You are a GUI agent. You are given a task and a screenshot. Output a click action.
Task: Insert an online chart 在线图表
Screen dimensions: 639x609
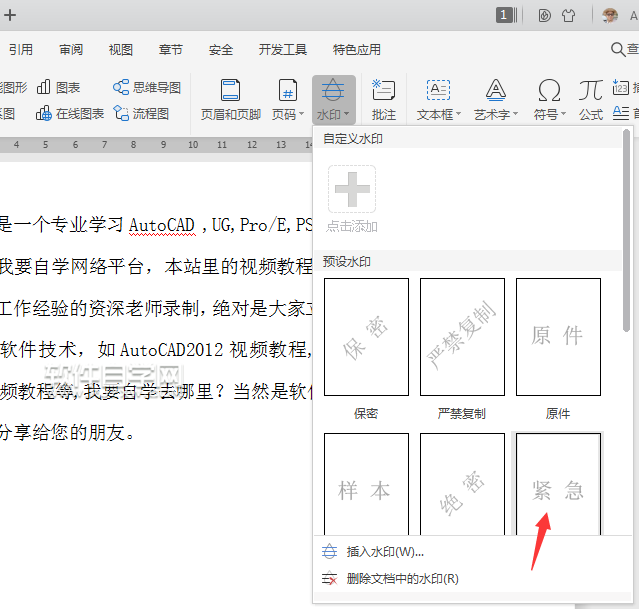pos(70,114)
